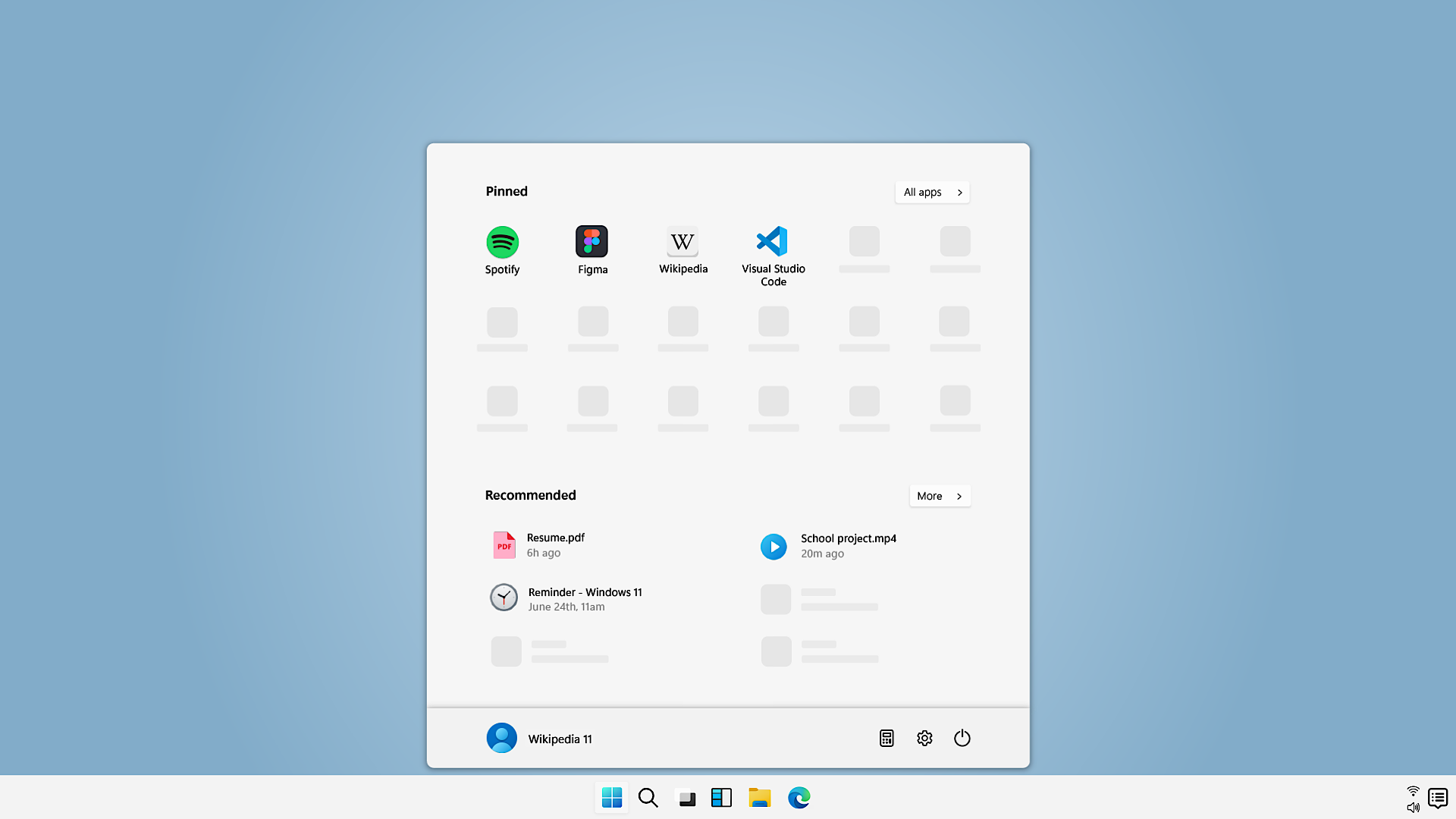Click the Start button on taskbar
Image resolution: width=1456 pixels, height=819 pixels.
pos(611,798)
